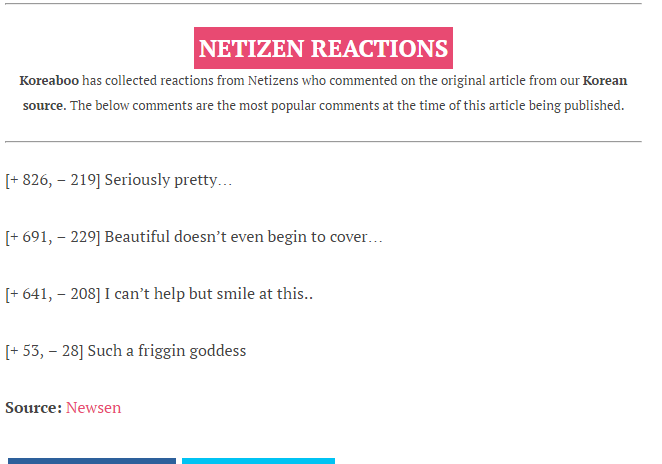Viewport: 662px width, 464px height.
Task: Click the bold 'Korean' word ending first intro line
Action: coord(605,81)
